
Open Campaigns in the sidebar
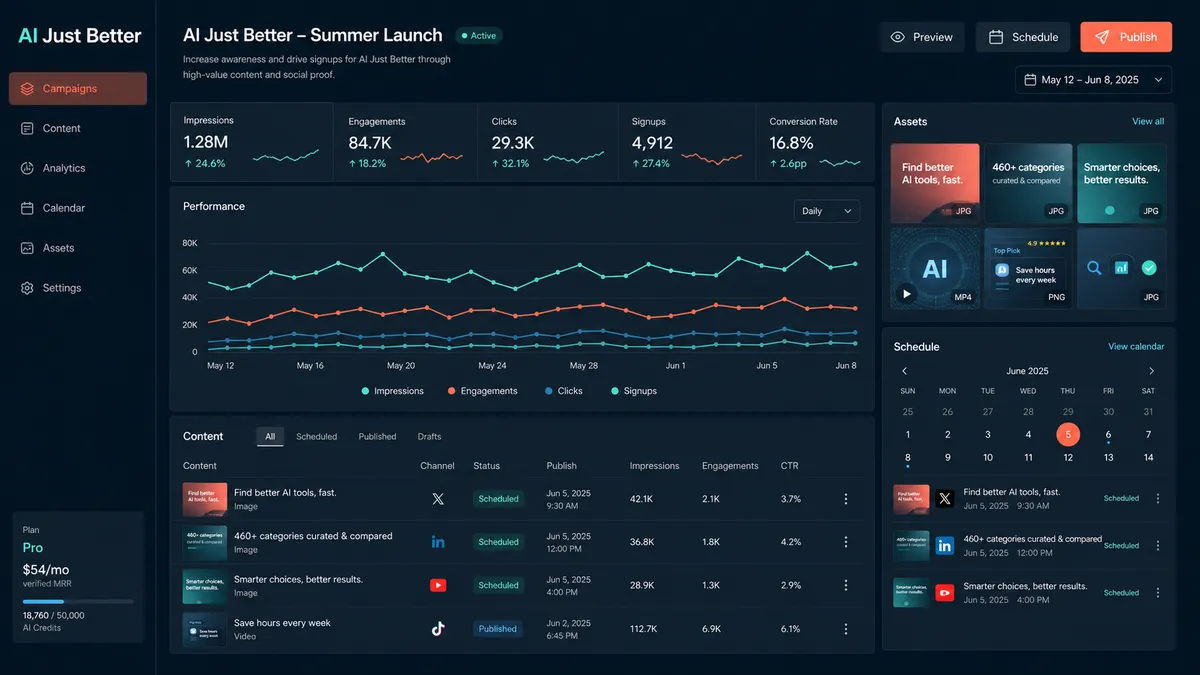pyautogui.click(x=78, y=88)
